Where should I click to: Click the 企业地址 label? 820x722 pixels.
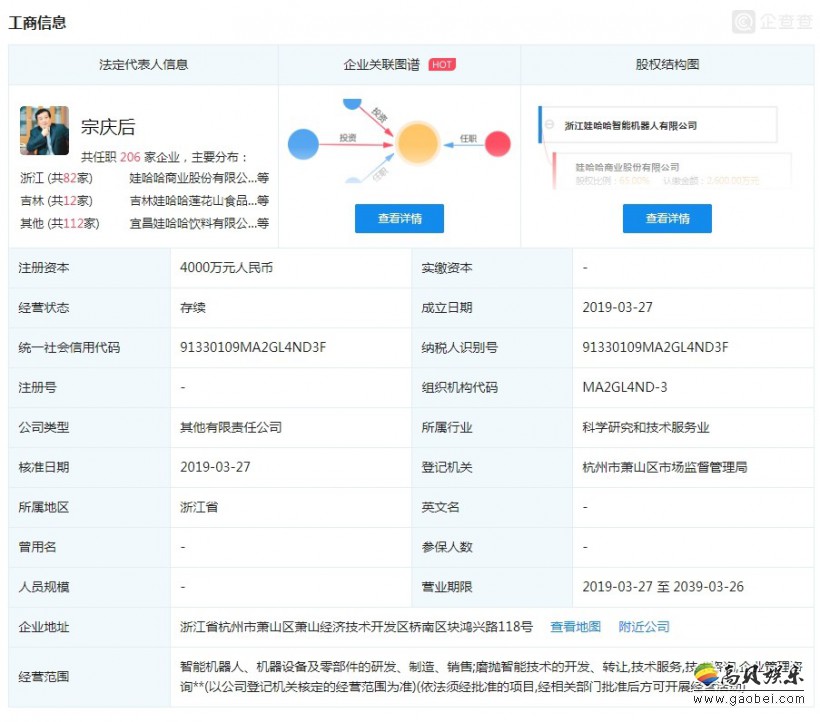[44, 626]
